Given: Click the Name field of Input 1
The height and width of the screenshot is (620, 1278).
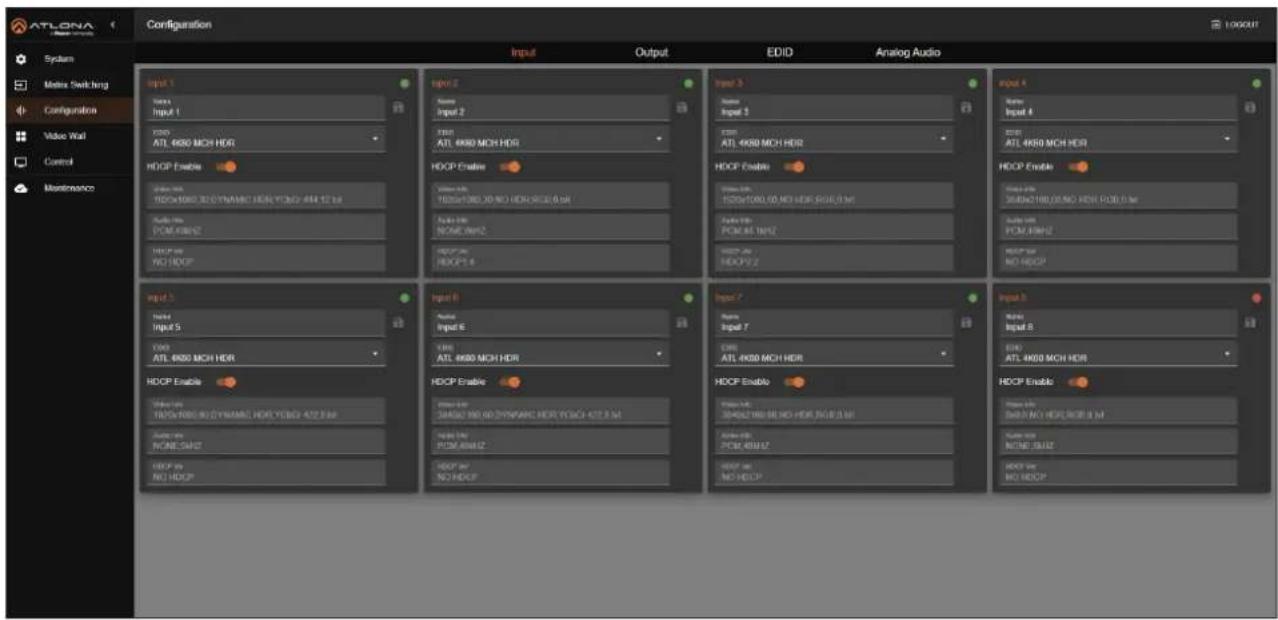Looking at the screenshot, I should [265, 108].
